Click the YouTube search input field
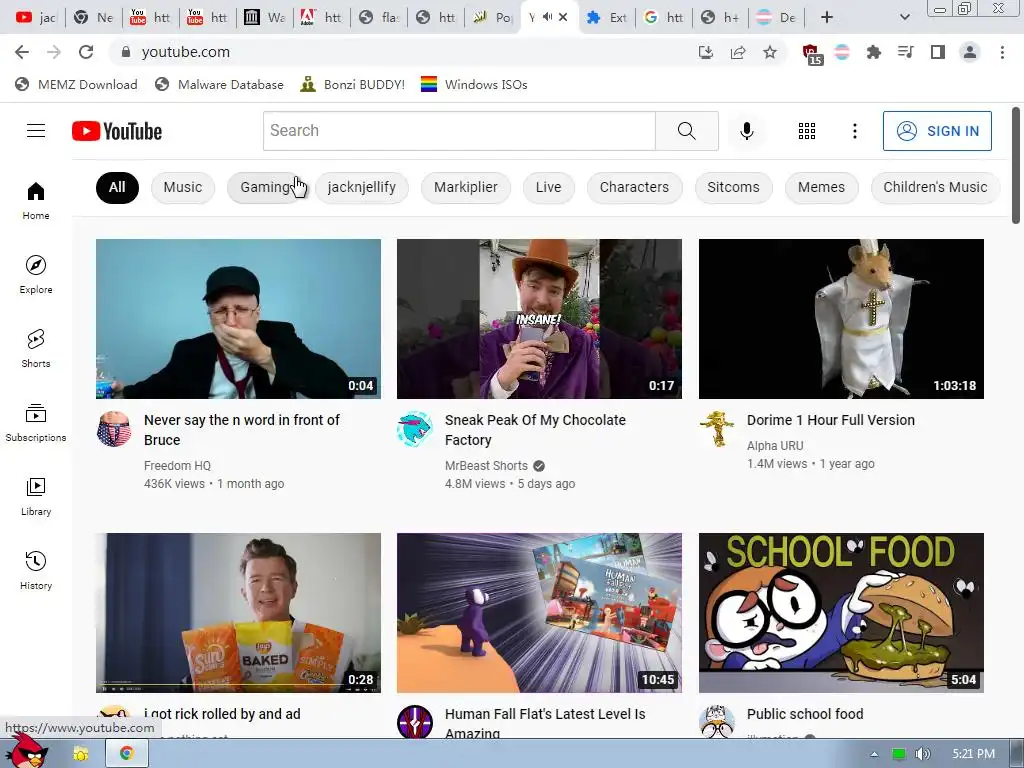The width and height of the screenshot is (1024, 768). click(x=459, y=131)
